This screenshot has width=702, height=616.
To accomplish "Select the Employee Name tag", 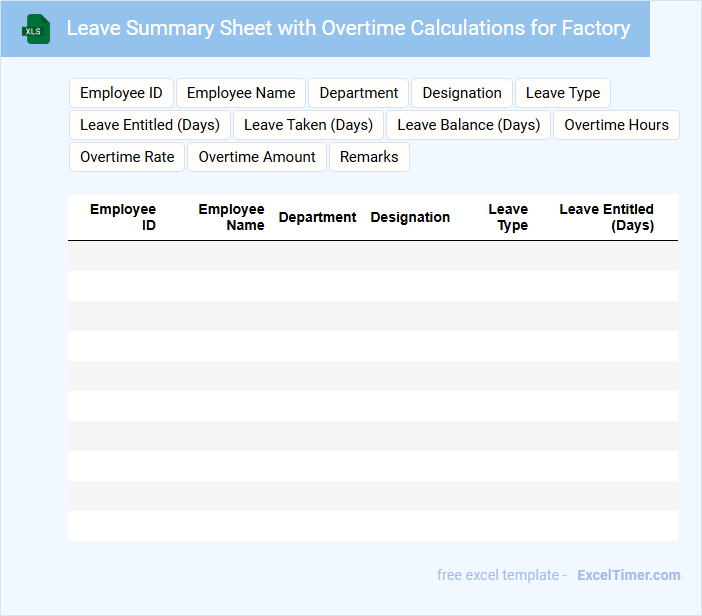I will click(241, 93).
